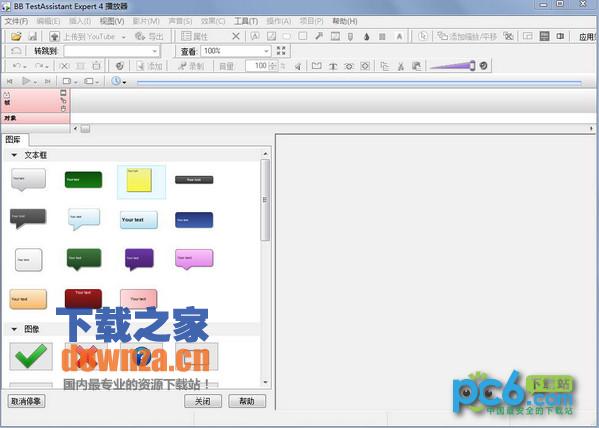Select the highlighter pen tool
Screen dimensions: 599x428
coord(350,37)
